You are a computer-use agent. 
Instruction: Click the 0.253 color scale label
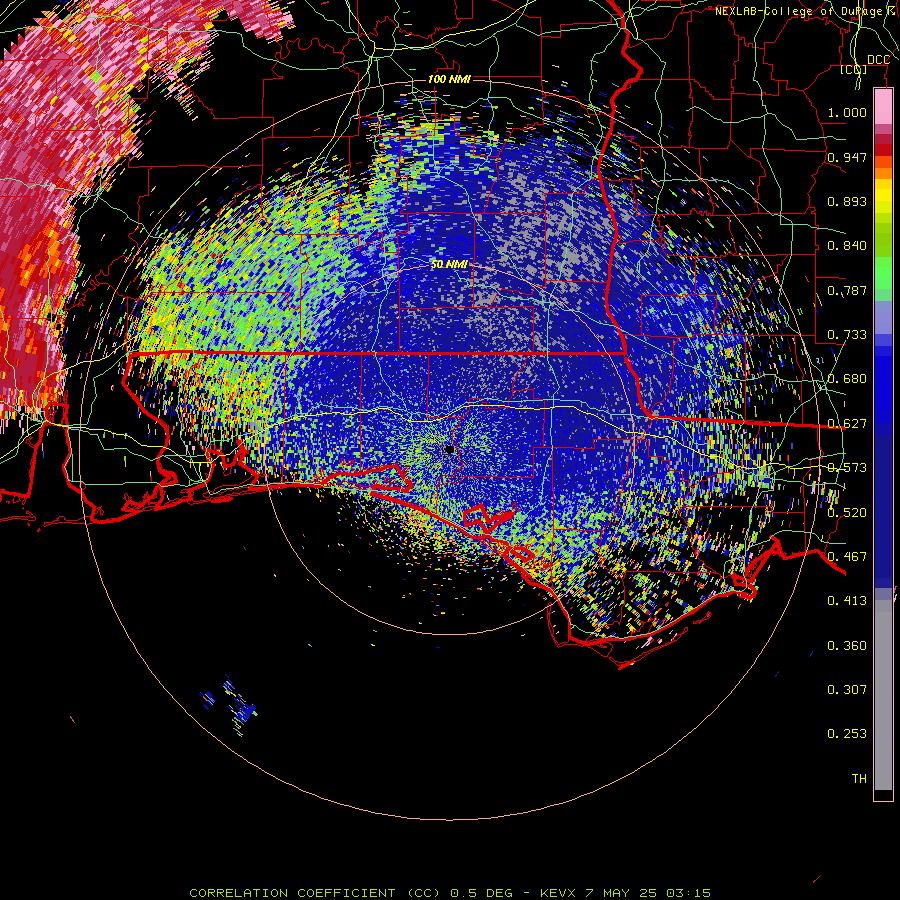[847, 734]
